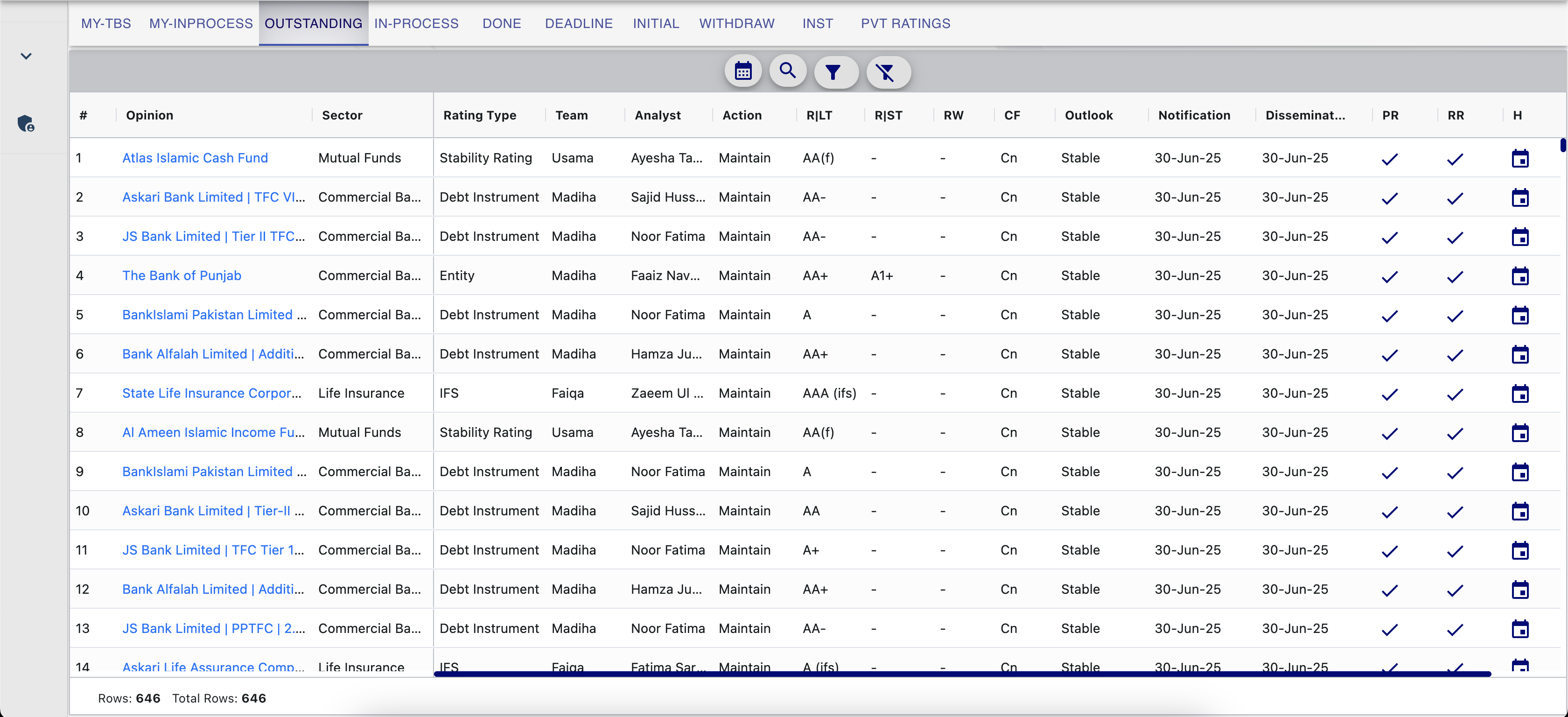Select the OUTSTANDING tab
This screenshot has width=1568, height=717.
(x=314, y=23)
